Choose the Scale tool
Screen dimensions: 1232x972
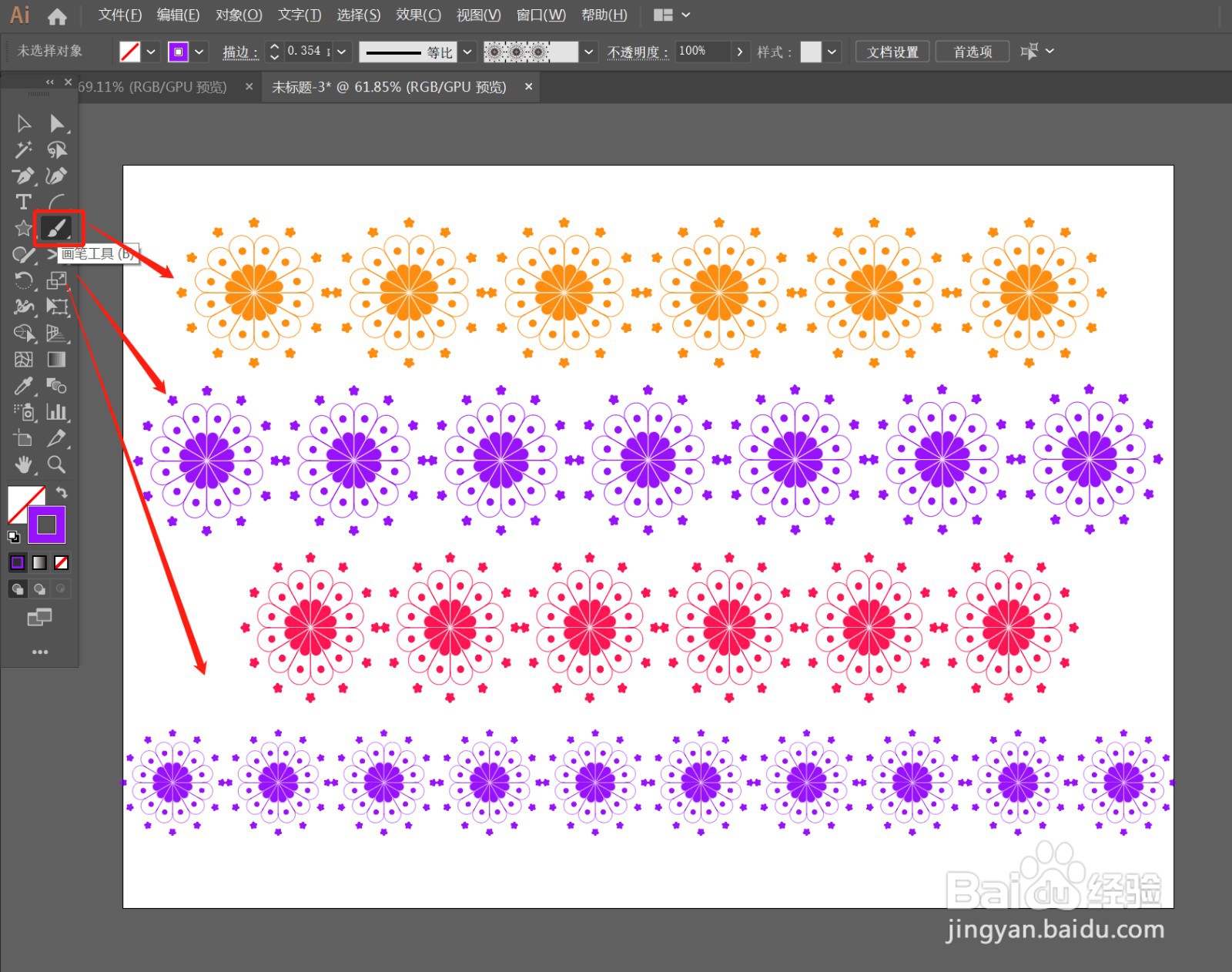click(56, 280)
